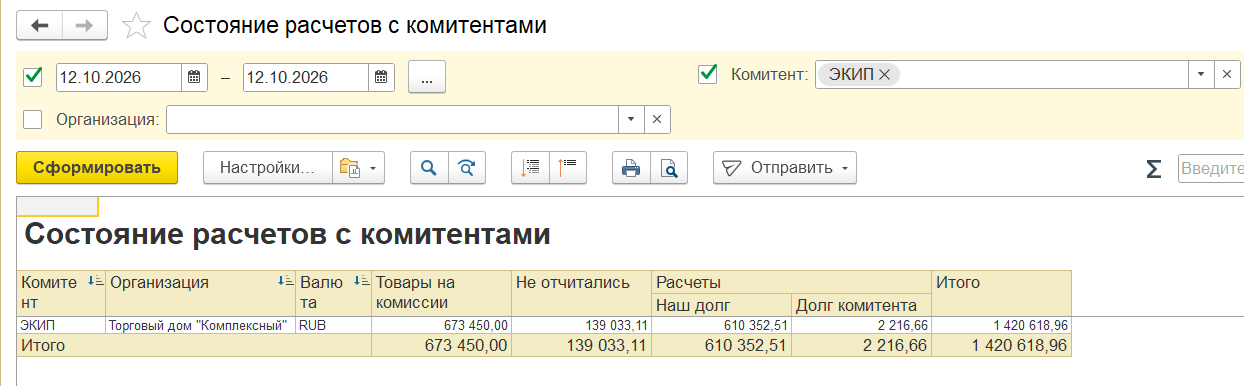This screenshot has width=1244, height=386.
Task: Select the rightmost Итого column header
Action: [1001, 293]
